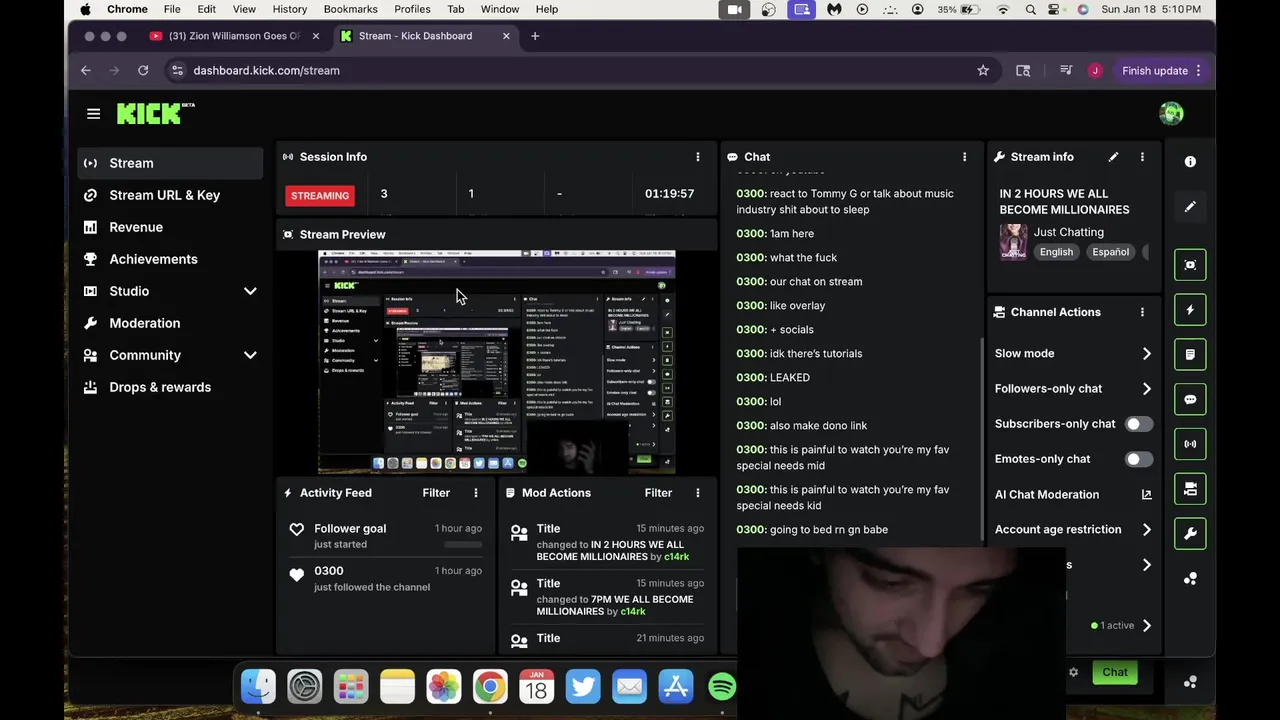Click the Just Chatting category thumbnail
1280x720 pixels.
[1013, 241]
